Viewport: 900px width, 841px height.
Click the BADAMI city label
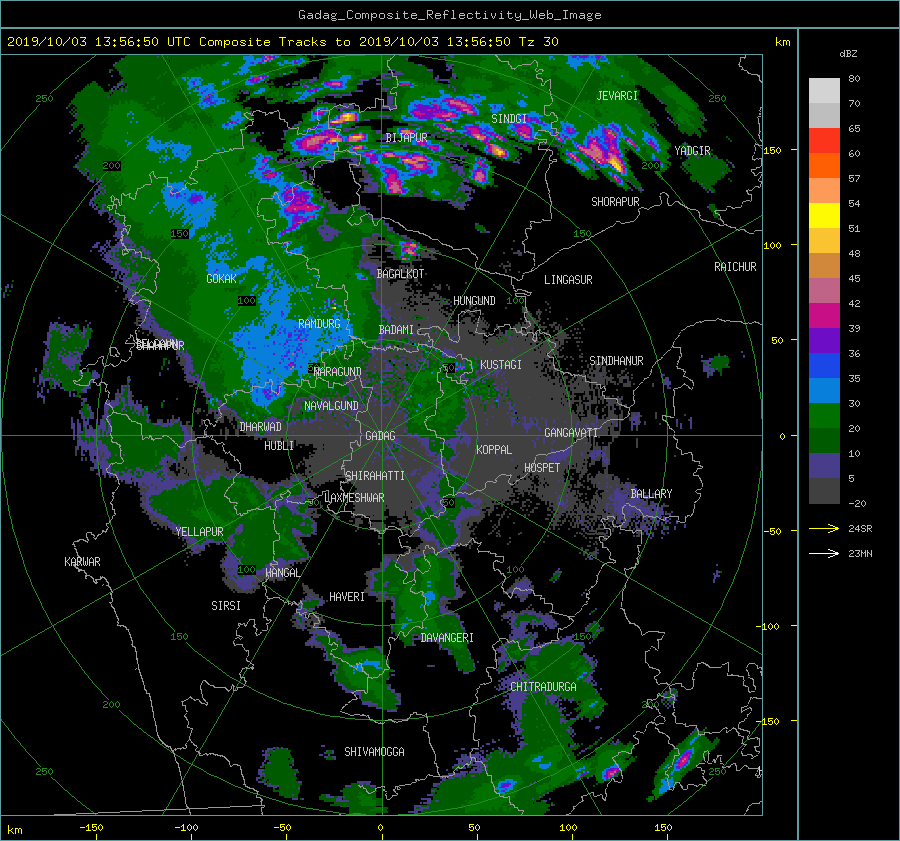point(396,330)
